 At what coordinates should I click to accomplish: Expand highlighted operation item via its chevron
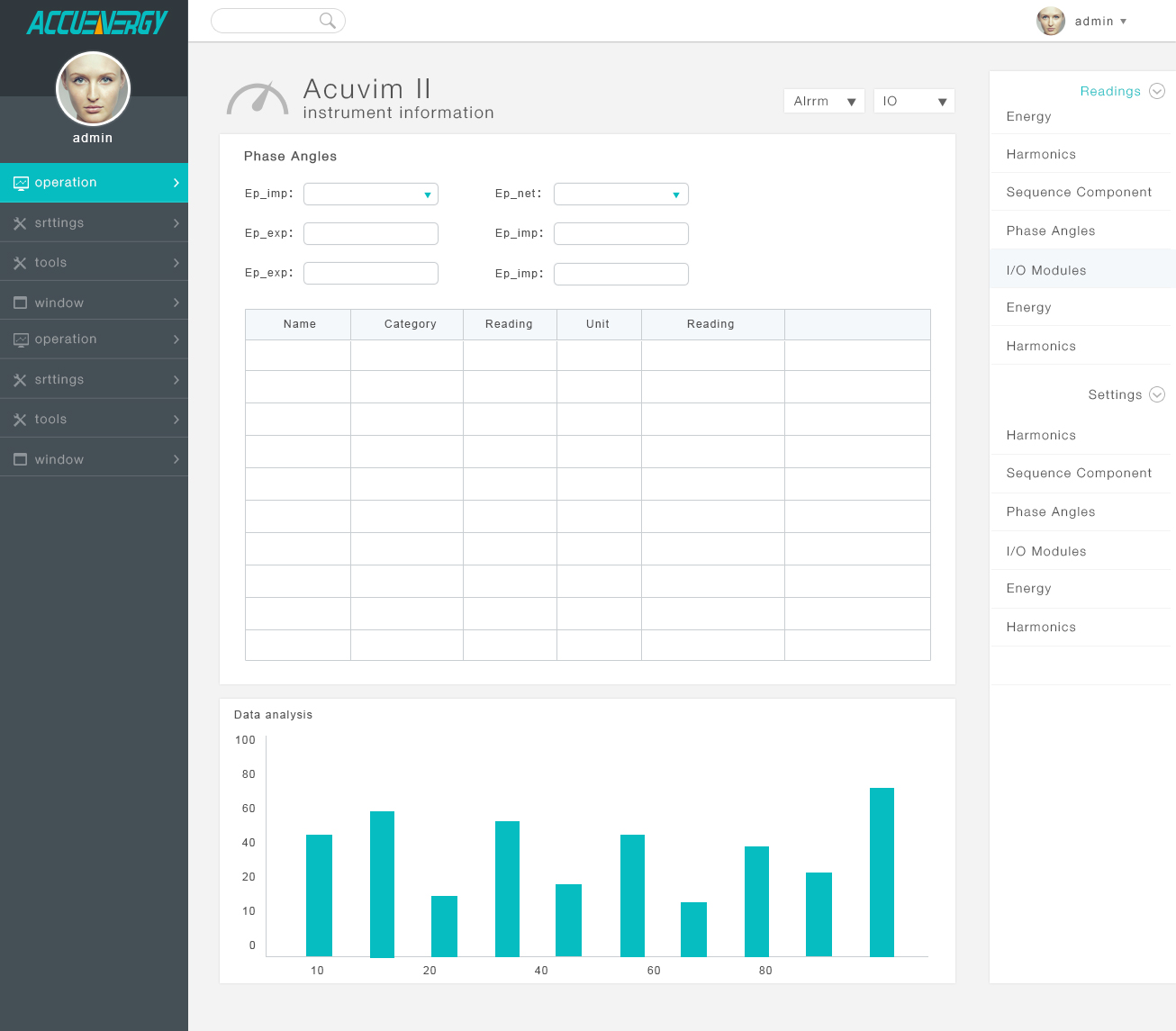point(176,183)
